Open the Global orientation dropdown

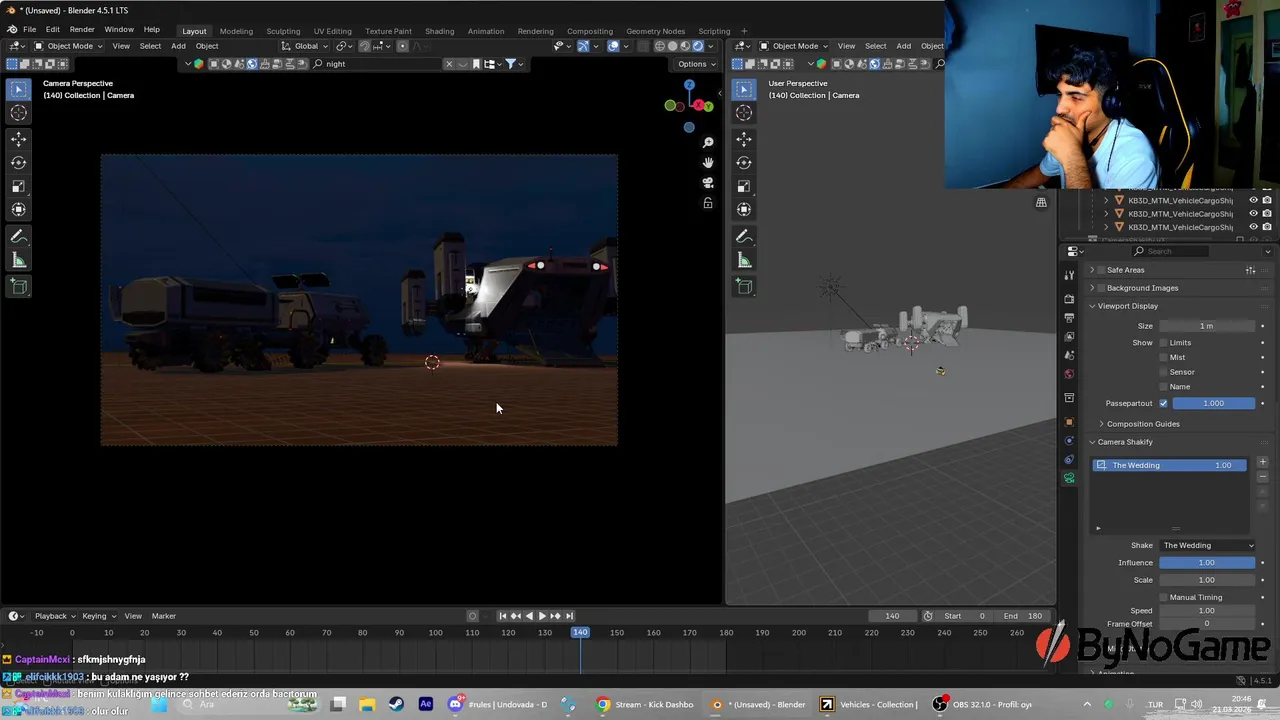305,46
